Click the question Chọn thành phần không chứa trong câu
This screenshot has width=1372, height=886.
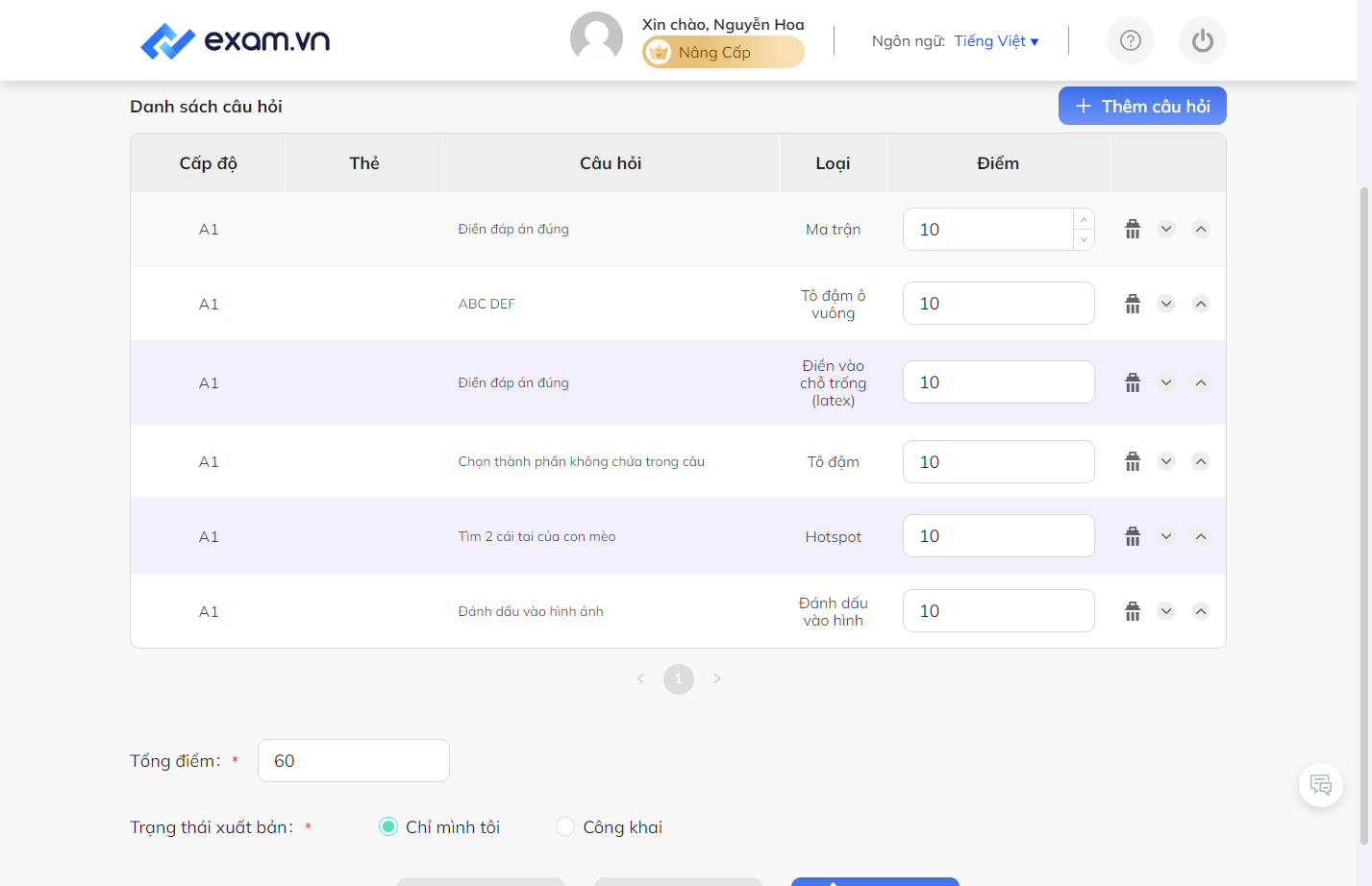[x=582, y=461]
